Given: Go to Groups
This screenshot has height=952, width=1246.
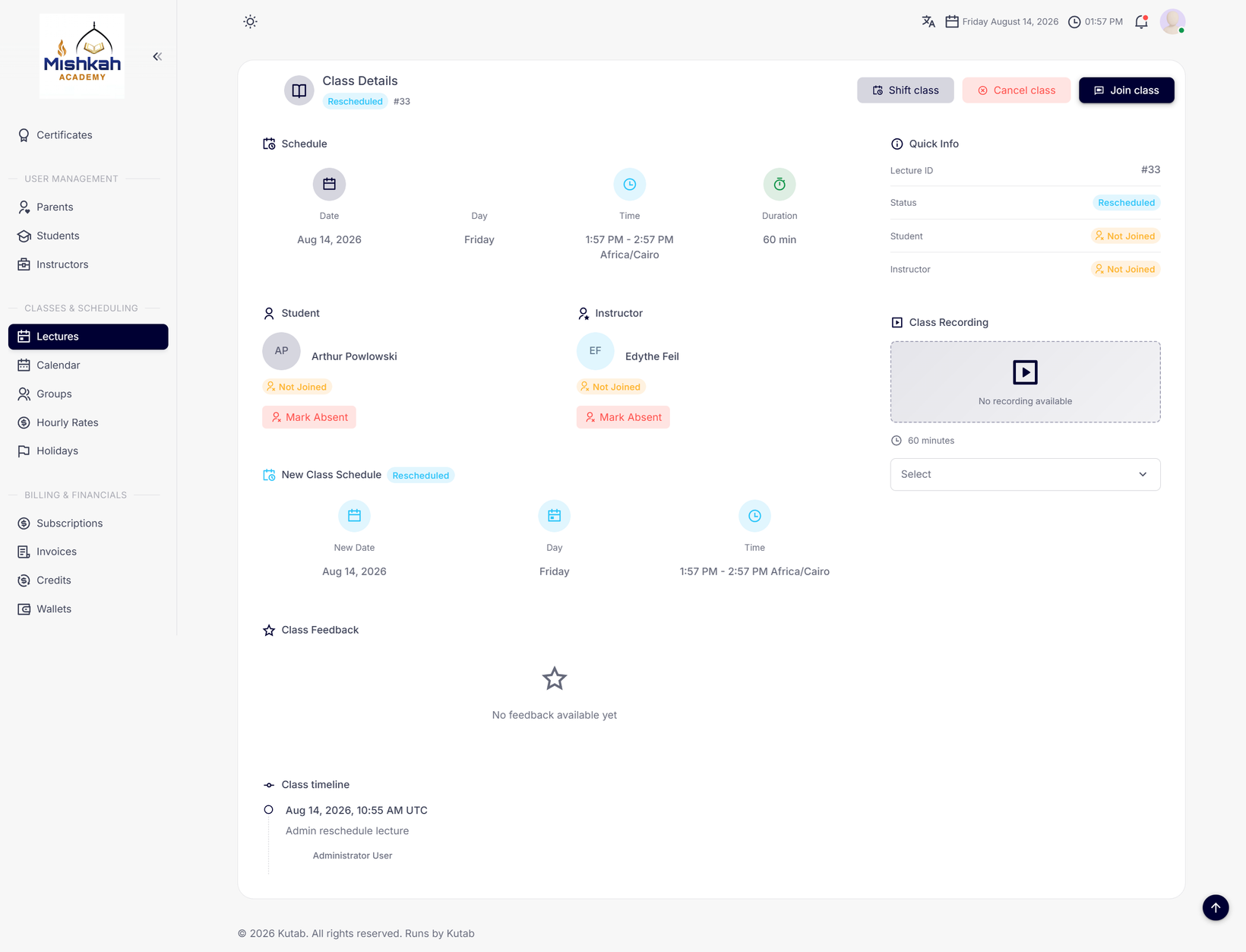Looking at the screenshot, I should [x=88, y=394].
